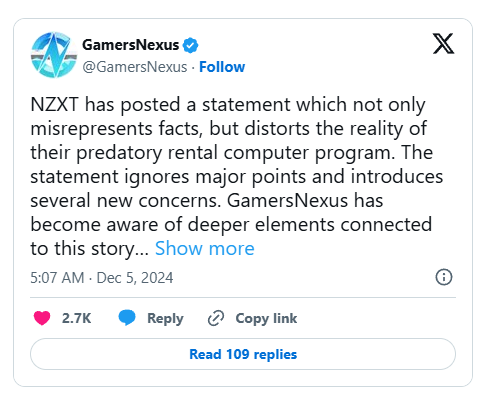The width and height of the screenshot is (488, 404).
Task: Open the tweet info circle icon
Action: point(444,277)
